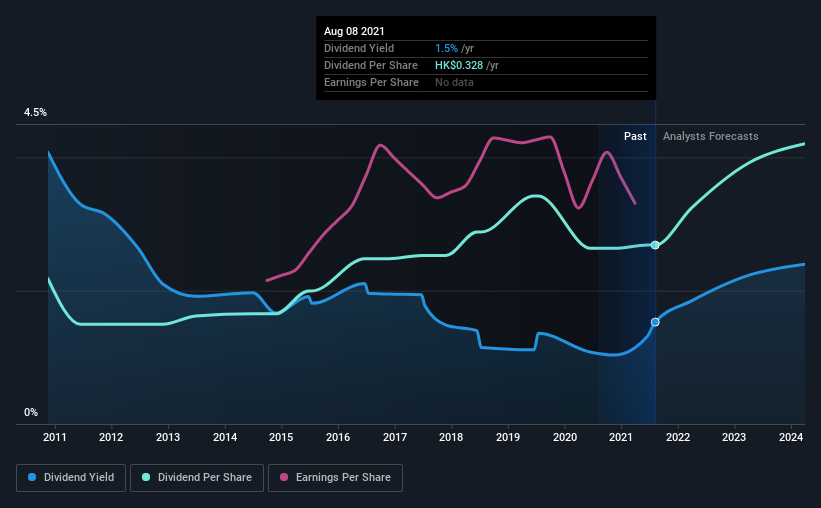The width and height of the screenshot is (821, 508).
Task: Toggle the Dividend Yield legend button
Action: [x=71, y=478]
